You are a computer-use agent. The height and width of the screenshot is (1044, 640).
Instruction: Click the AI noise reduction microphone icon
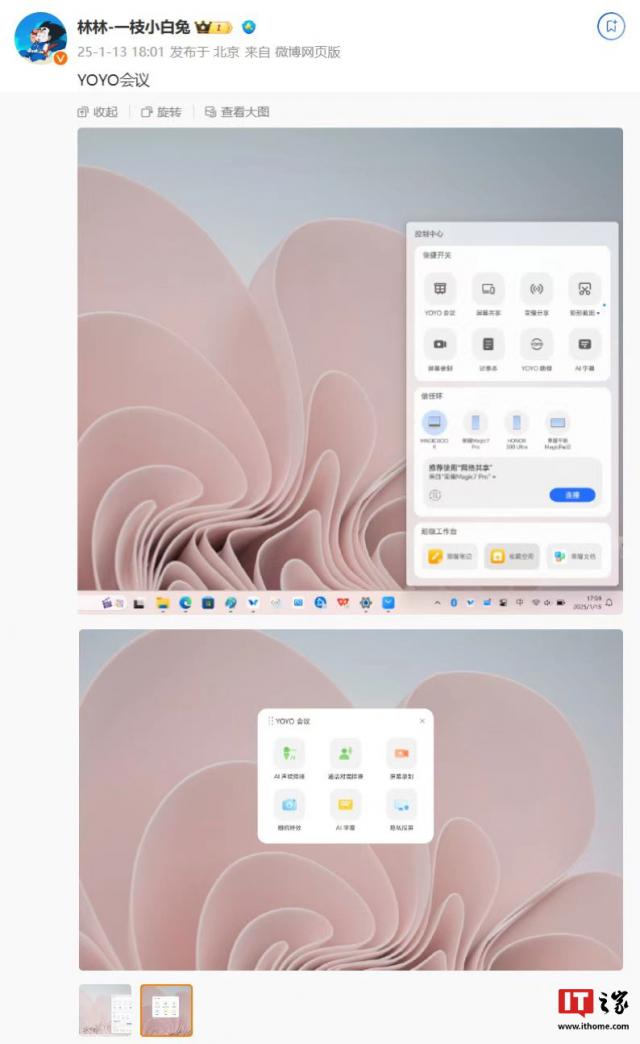(290, 754)
